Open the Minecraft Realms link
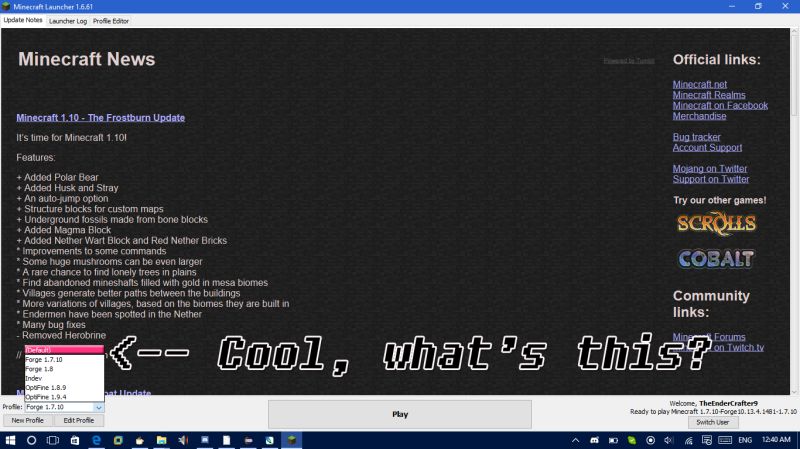Screen dimensions: 800x449 tap(709, 95)
